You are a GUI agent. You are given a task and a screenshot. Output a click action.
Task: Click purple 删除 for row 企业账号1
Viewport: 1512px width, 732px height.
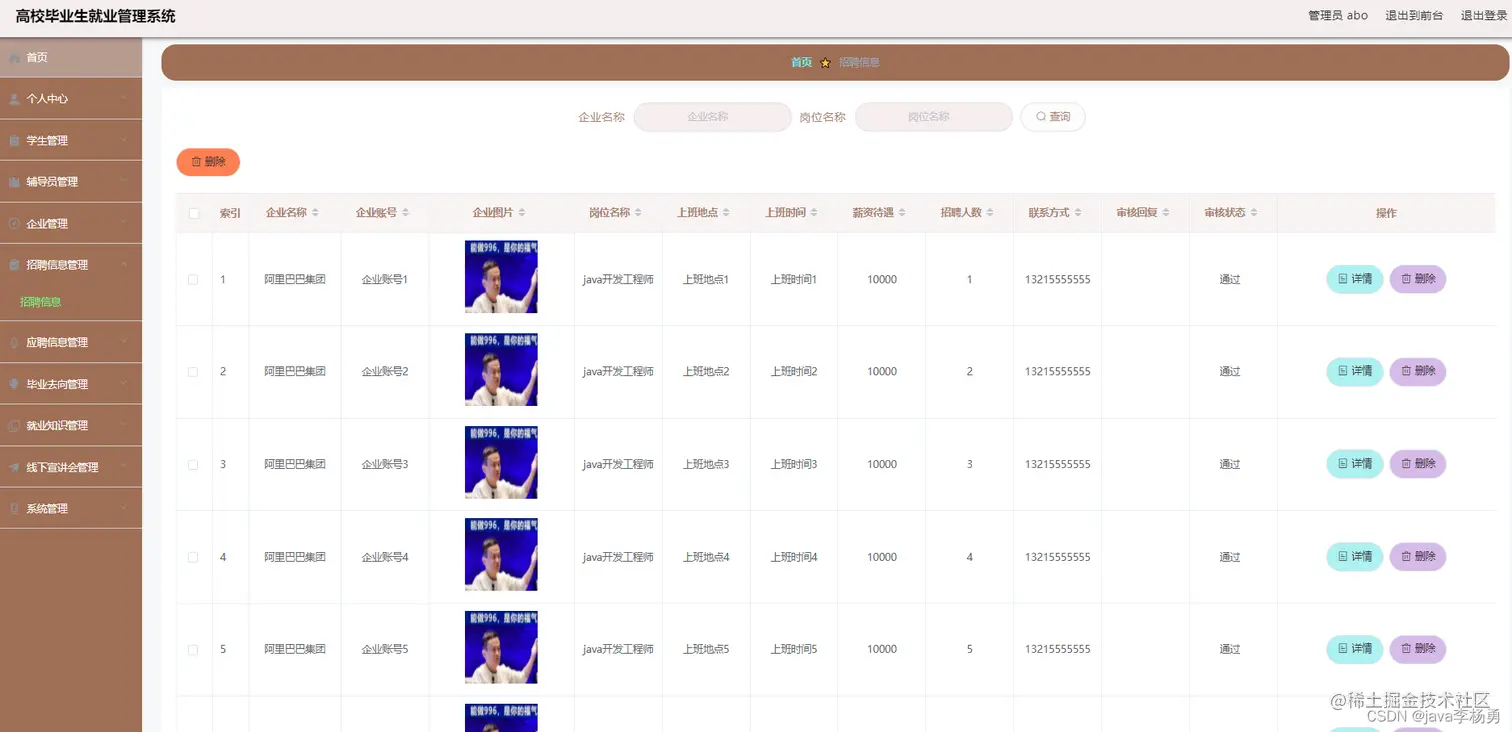(1418, 279)
